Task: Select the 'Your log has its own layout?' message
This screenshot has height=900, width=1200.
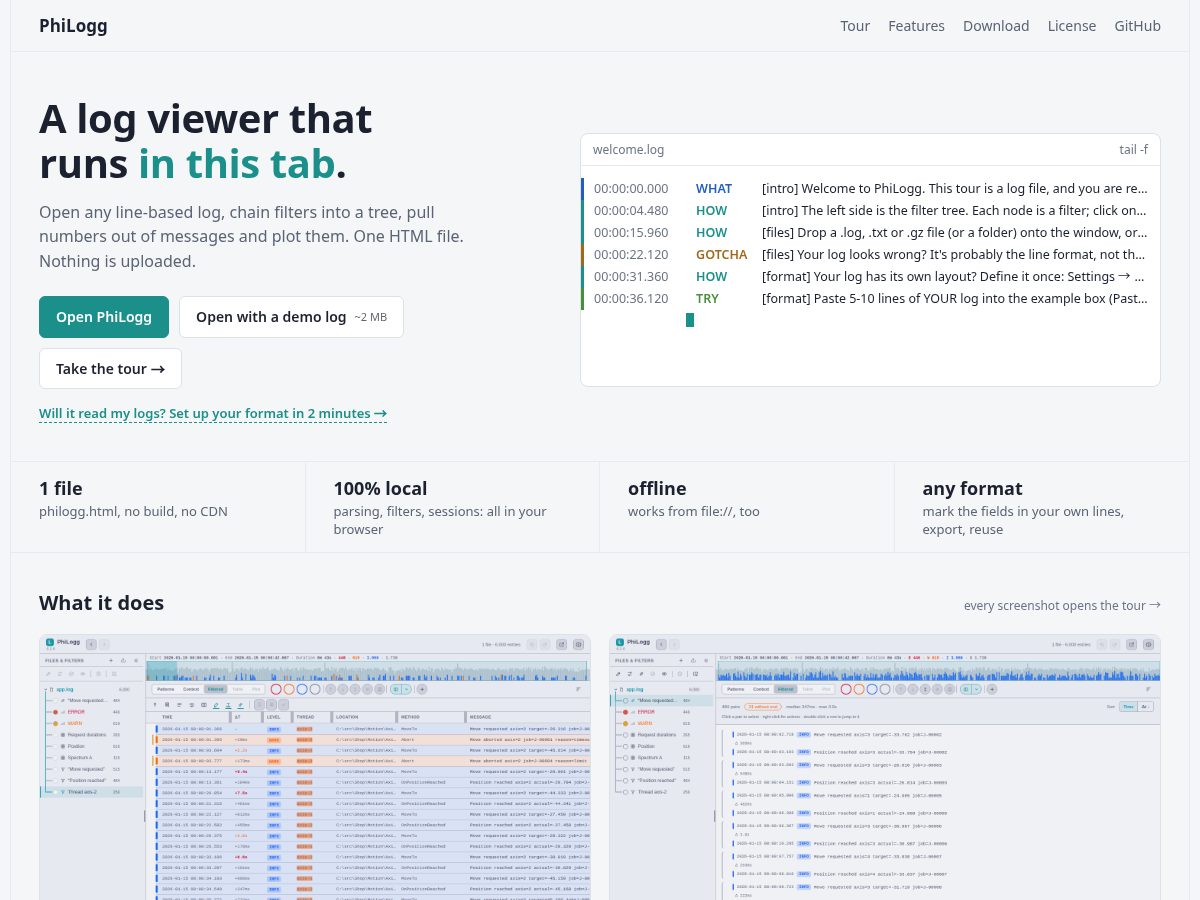Action: (955, 277)
